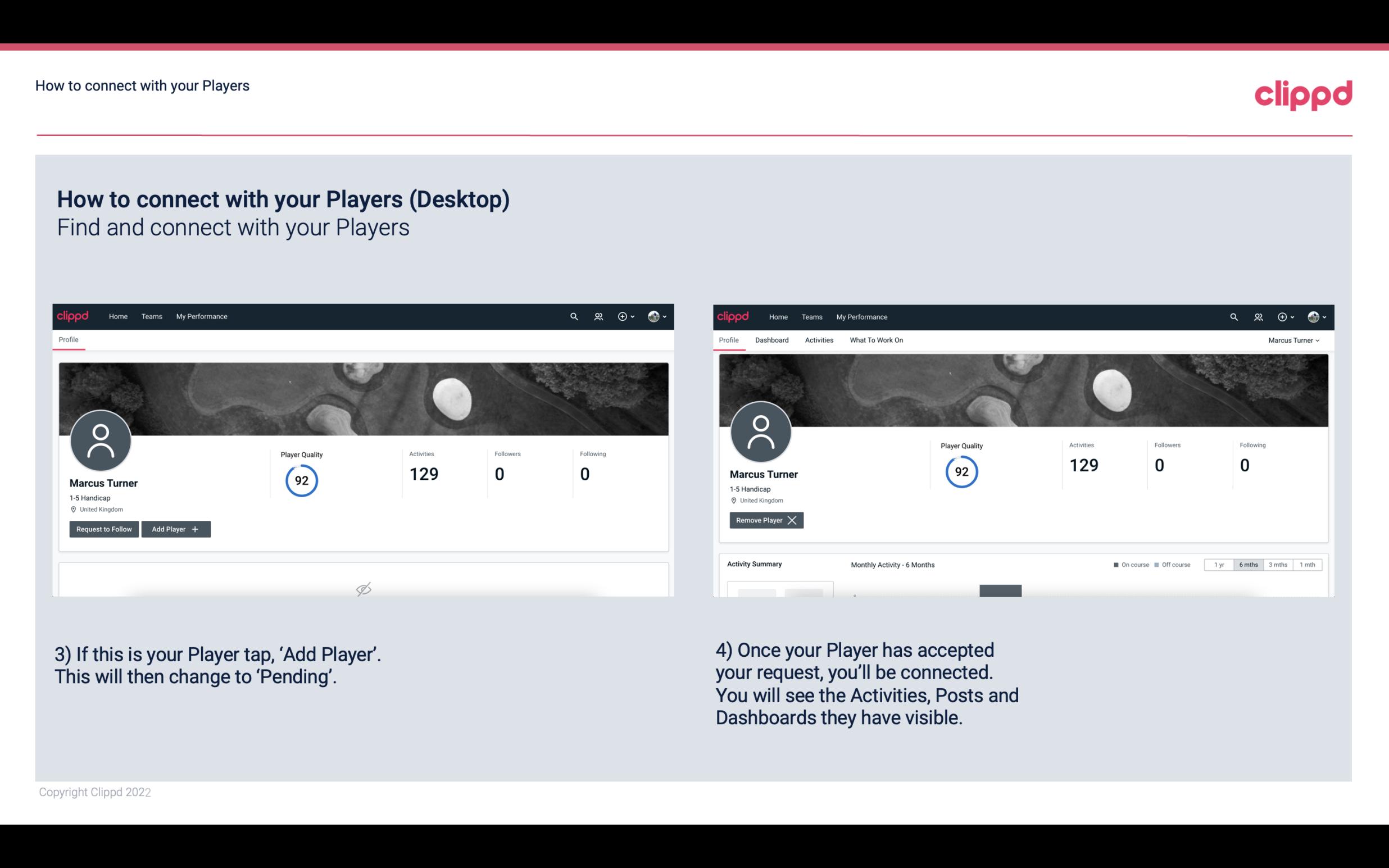Expand the activity timeframe selector dropdown
The height and width of the screenshot is (868, 1389).
[1247, 564]
